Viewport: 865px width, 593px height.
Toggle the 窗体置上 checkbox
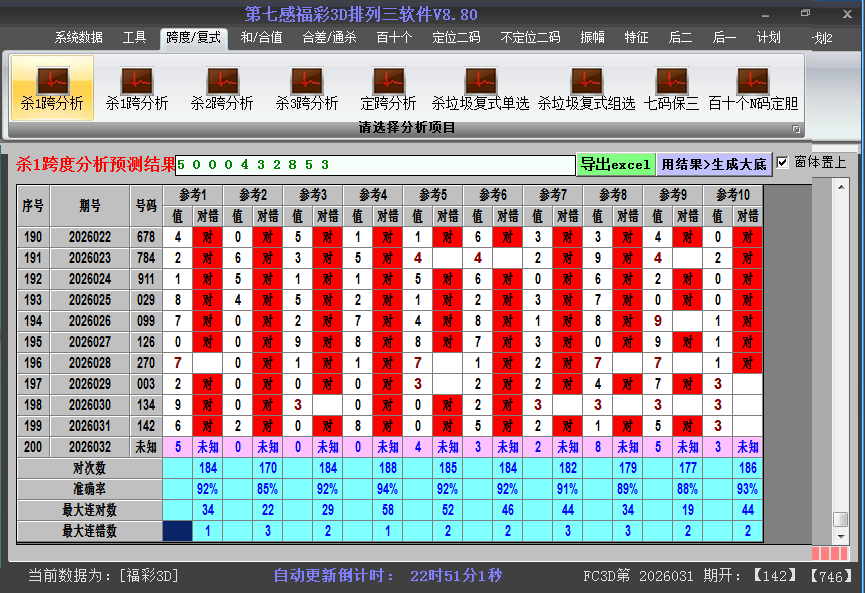point(783,162)
